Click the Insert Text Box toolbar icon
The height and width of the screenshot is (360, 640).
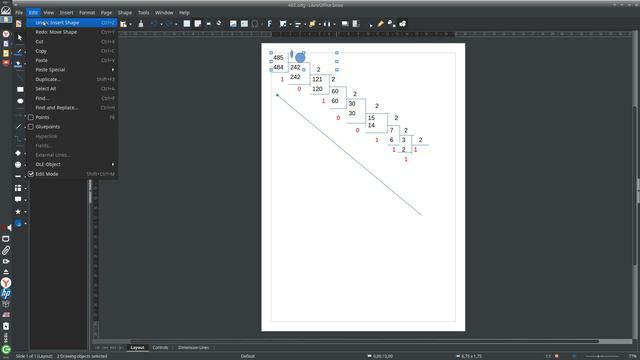(244, 24)
